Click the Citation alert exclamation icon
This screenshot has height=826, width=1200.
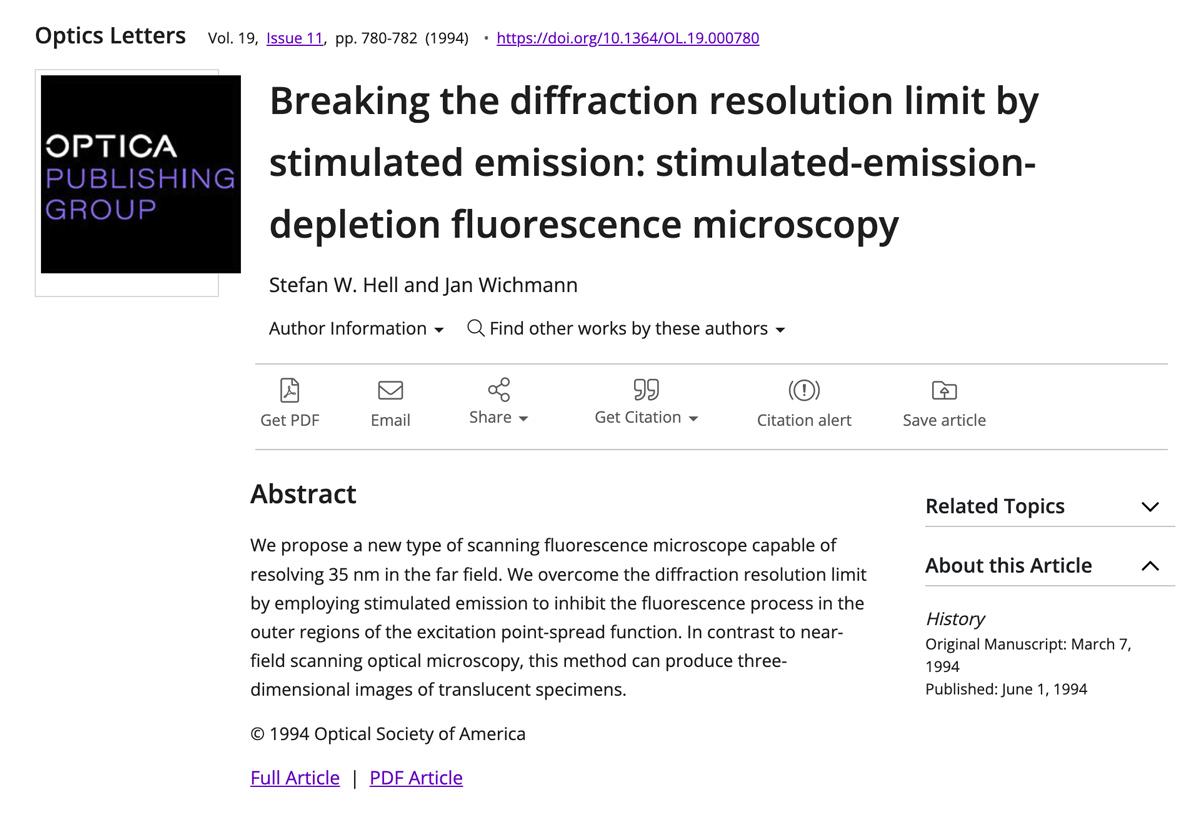point(804,390)
